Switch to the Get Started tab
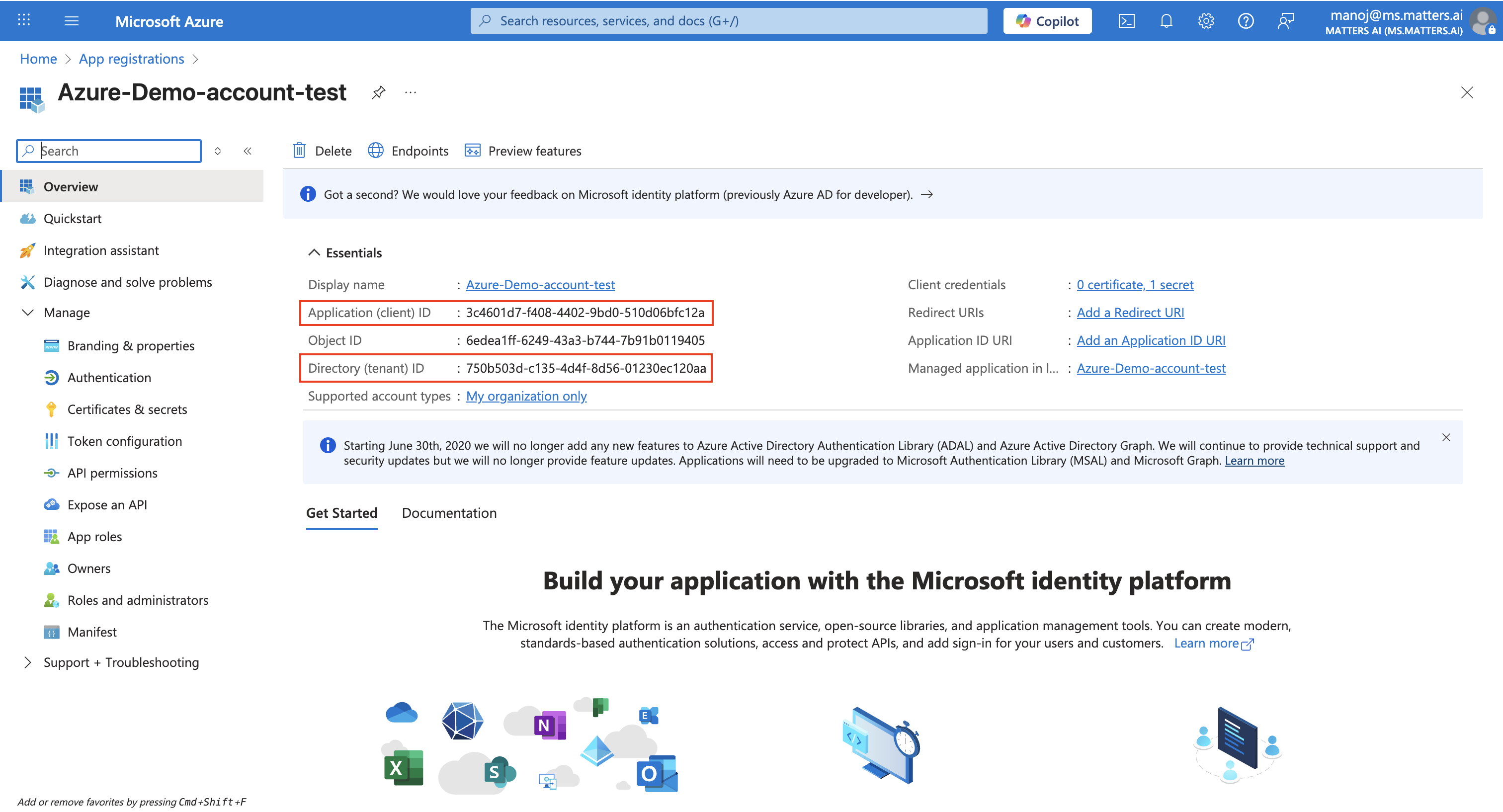The height and width of the screenshot is (812, 1503). 342,513
